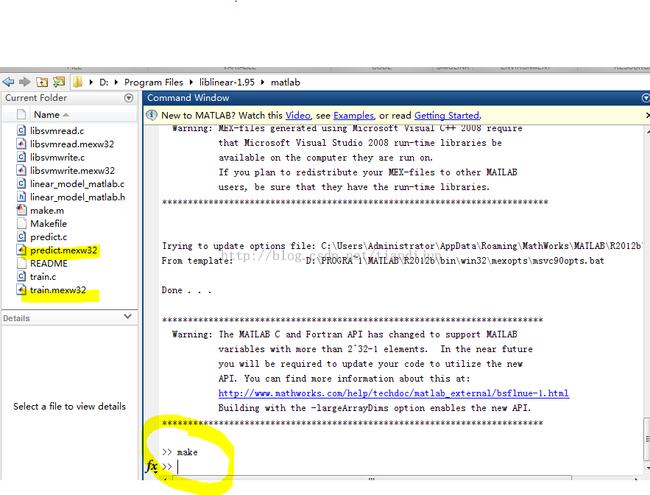The image size is (650, 495).
Task: Open Command Window actions menu button
Action: 645,98
